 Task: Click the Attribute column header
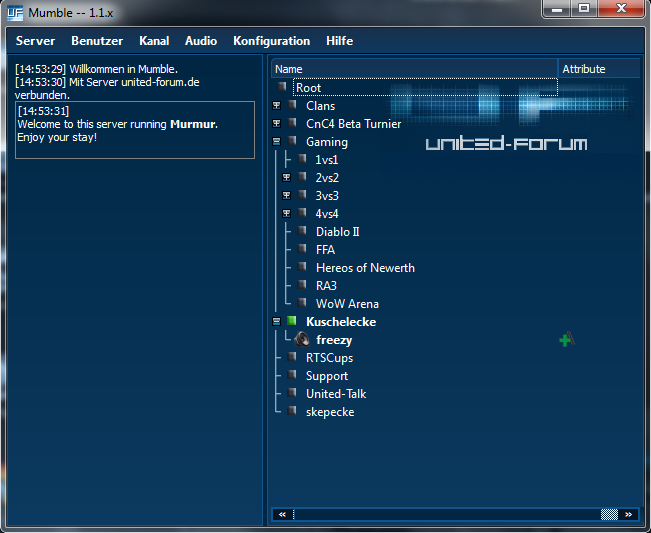599,69
